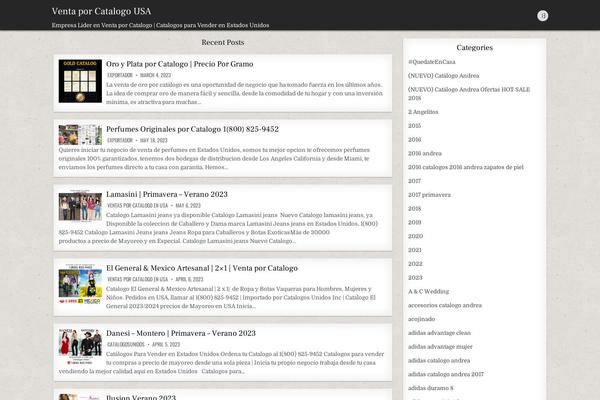Open category #QuedateEnCasa
This screenshot has height=400, width=600.
click(432, 62)
